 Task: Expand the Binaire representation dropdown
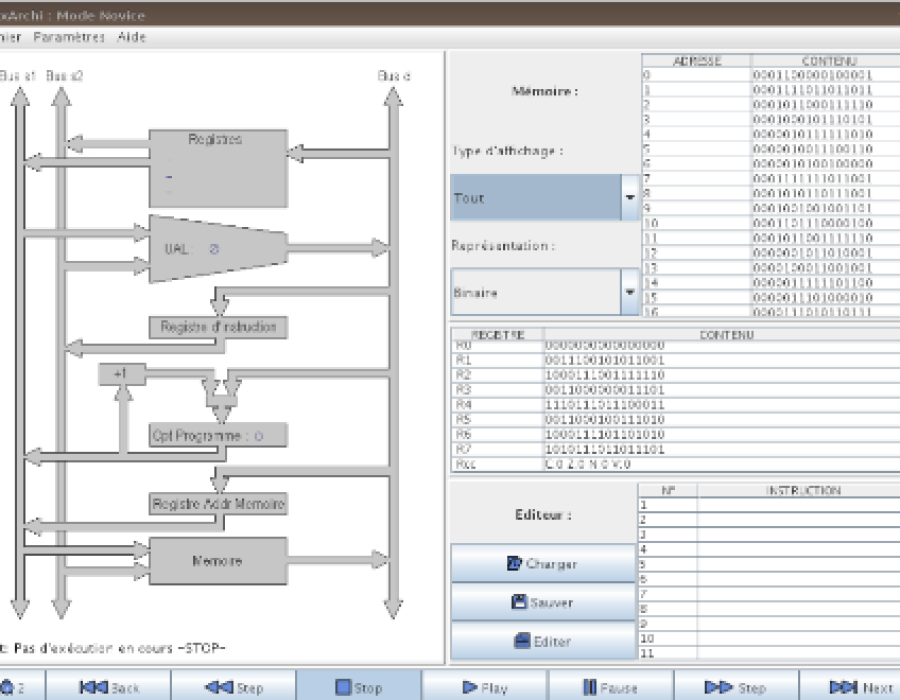(630, 292)
